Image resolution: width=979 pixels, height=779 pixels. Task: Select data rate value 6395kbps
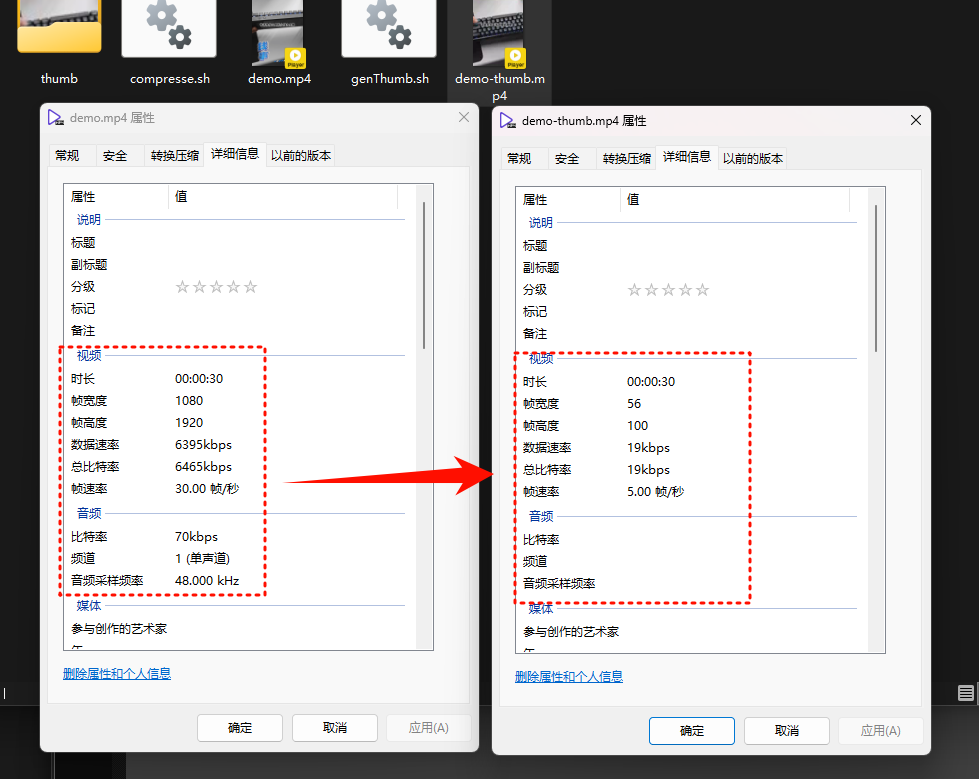(203, 444)
